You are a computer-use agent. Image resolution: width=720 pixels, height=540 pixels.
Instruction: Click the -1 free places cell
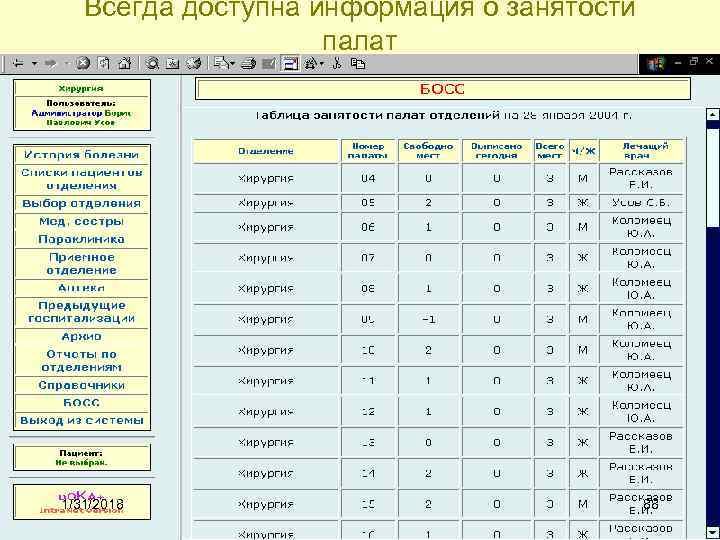(x=428, y=319)
